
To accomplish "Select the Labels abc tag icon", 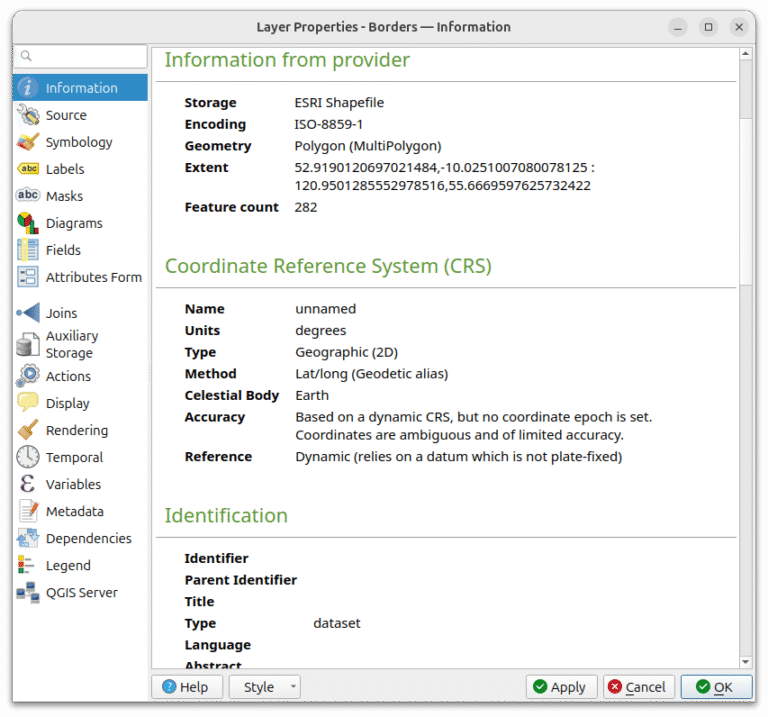I will coord(28,169).
